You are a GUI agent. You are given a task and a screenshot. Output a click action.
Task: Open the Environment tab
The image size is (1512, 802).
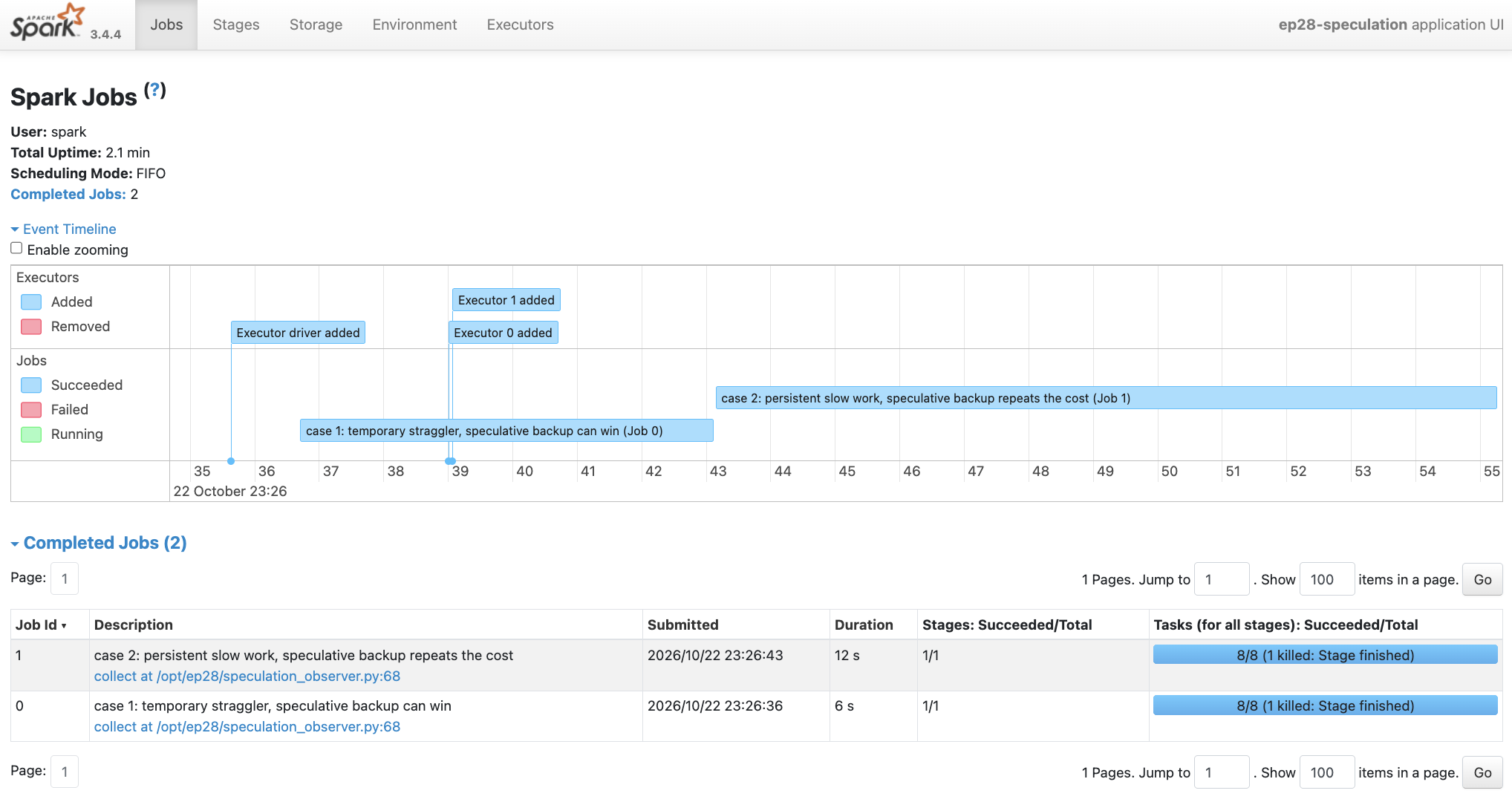(414, 25)
